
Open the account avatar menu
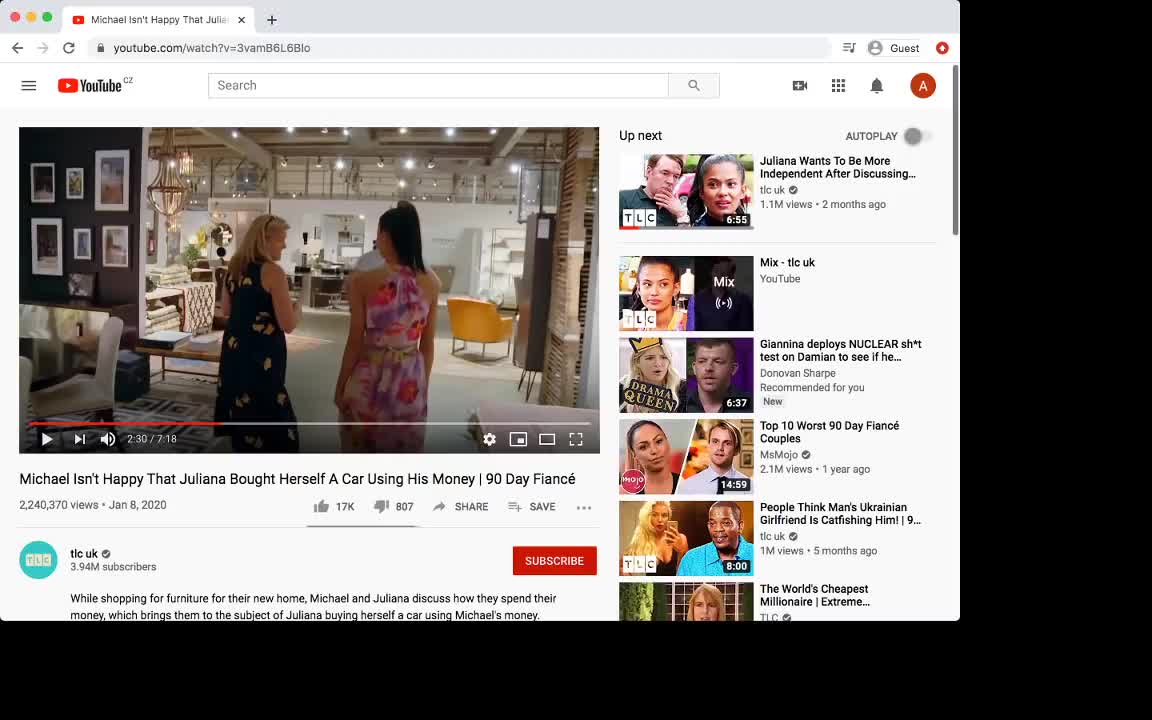923,86
